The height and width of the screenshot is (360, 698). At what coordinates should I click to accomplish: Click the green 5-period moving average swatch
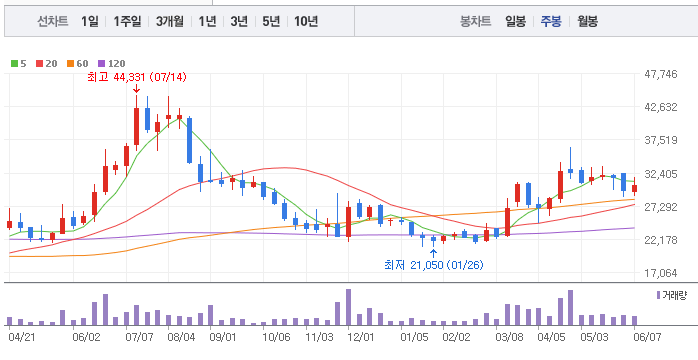coord(14,64)
